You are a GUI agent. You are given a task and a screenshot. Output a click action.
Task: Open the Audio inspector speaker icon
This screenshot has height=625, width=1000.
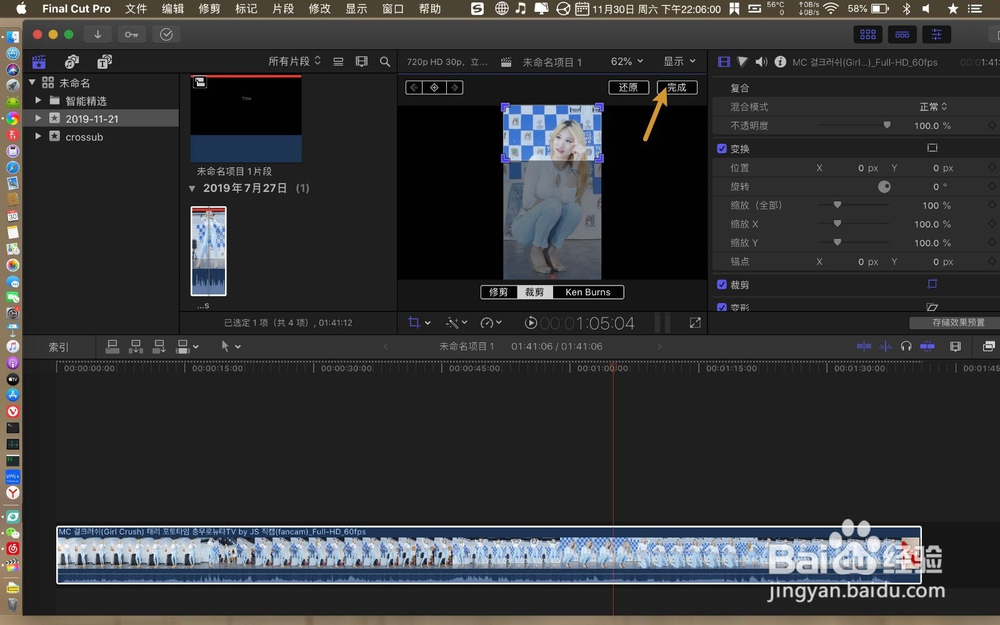(x=761, y=62)
